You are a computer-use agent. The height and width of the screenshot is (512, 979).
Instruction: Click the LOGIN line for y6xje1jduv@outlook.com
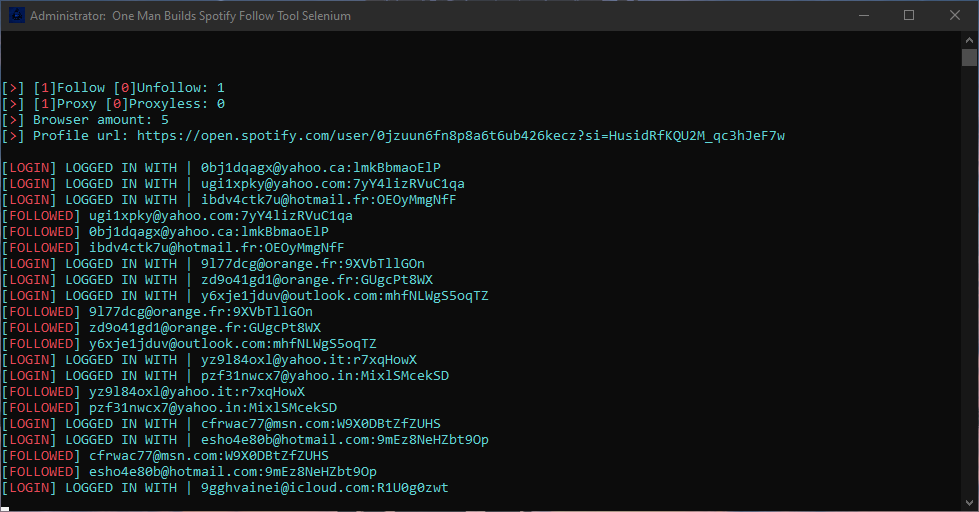(245, 296)
